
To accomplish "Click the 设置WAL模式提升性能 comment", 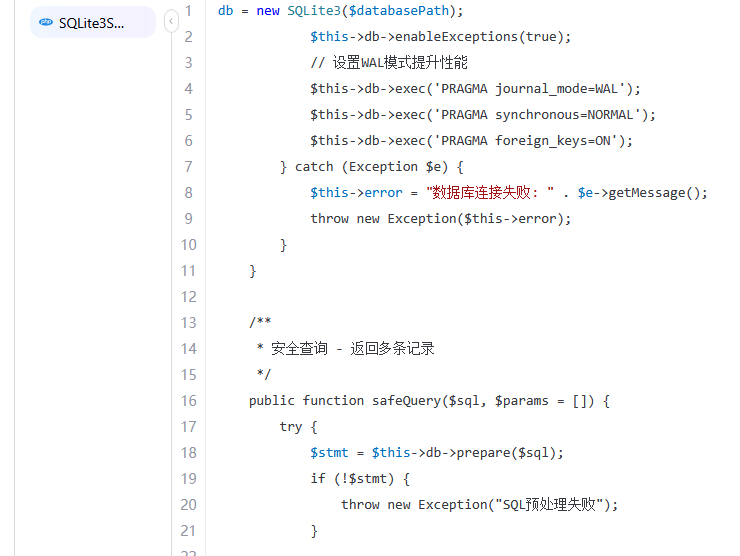I will click(x=388, y=63).
